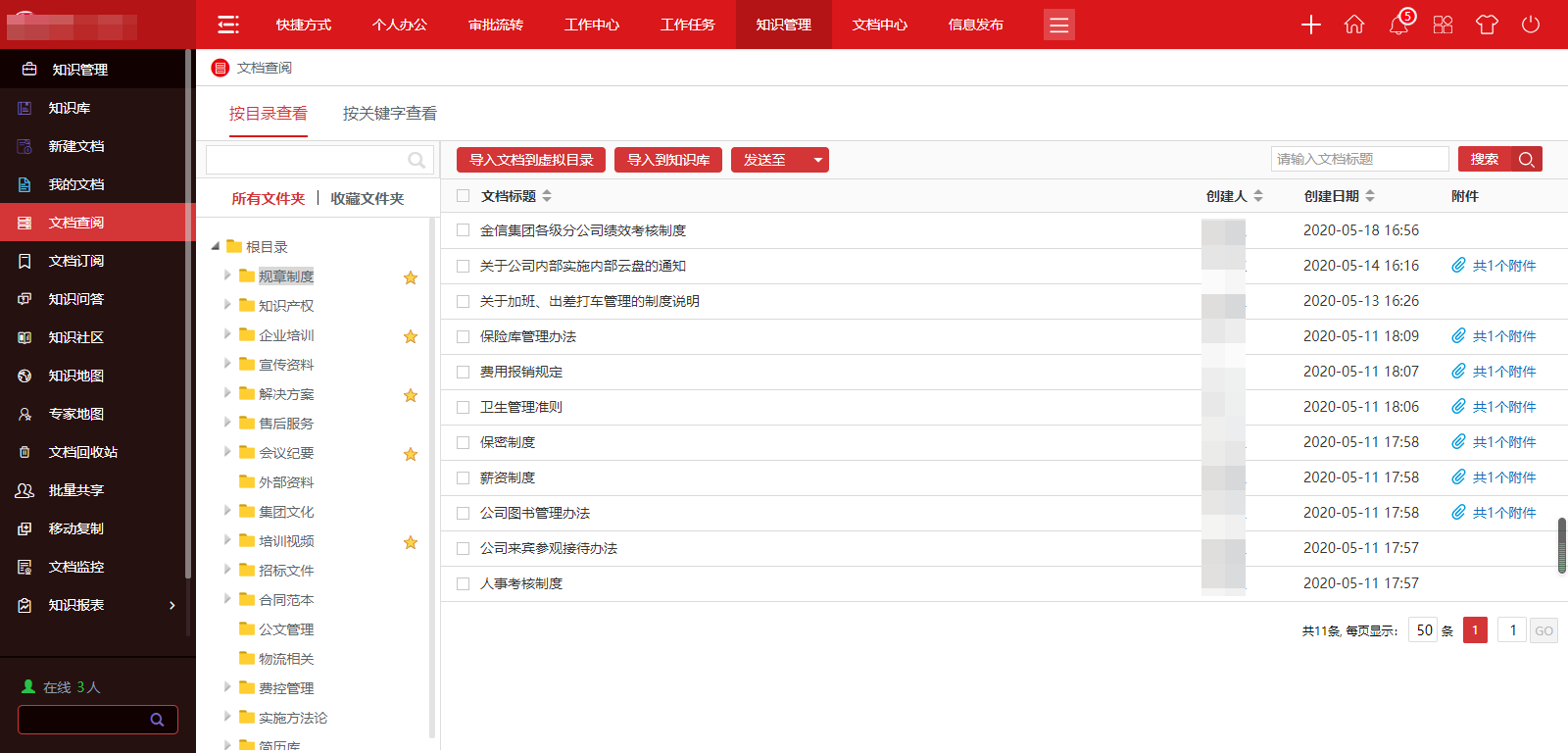This screenshot has width=1568, height=753.
Task: Click the folder tree search field
Action: coord(318,160)
